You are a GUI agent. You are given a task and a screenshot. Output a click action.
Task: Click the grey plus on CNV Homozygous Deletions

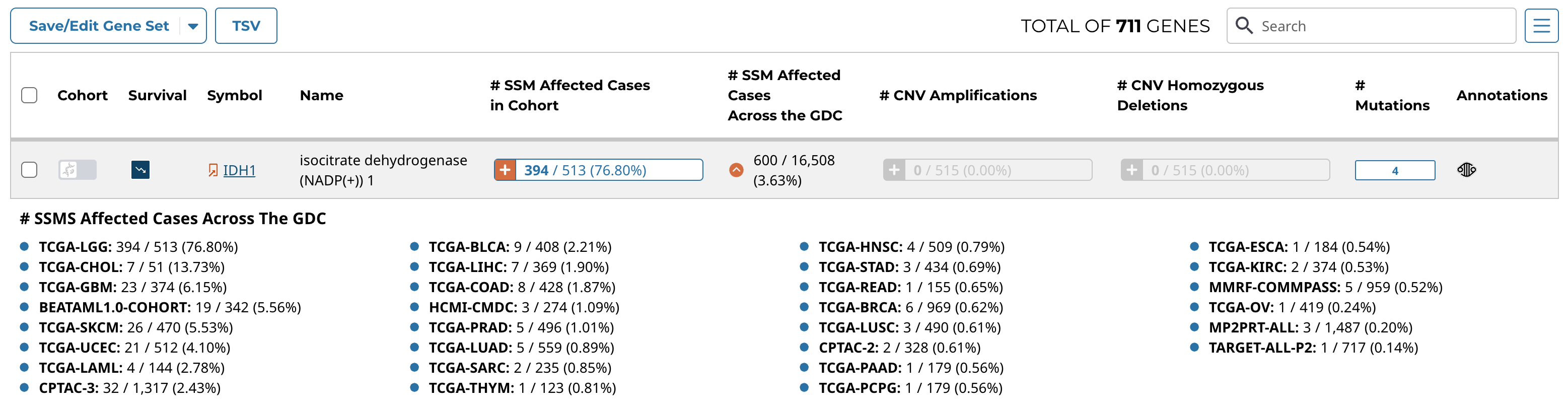coord(1131,170)
